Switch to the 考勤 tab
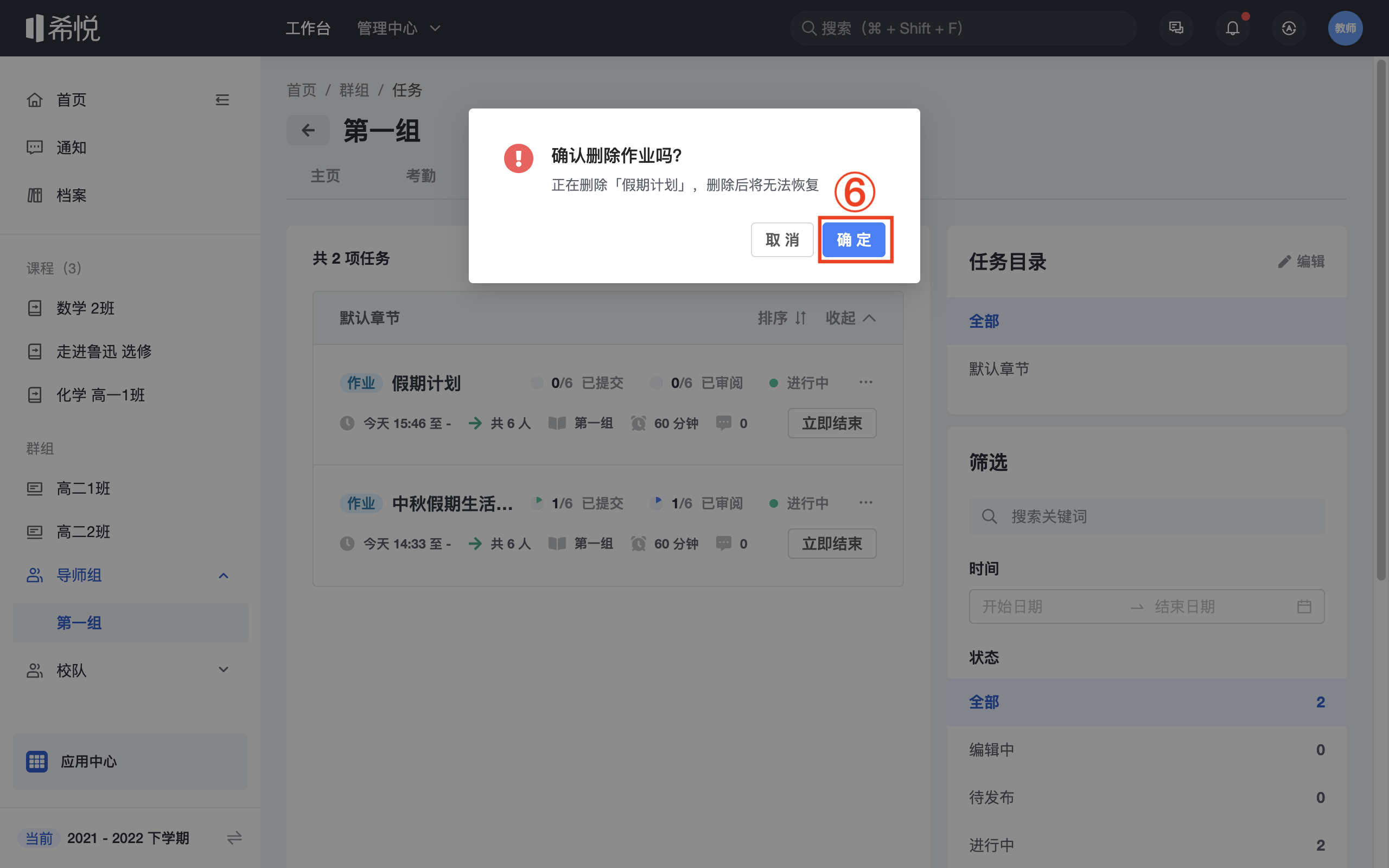Screen dimensions: 1389x868 (x=420, y=176)
